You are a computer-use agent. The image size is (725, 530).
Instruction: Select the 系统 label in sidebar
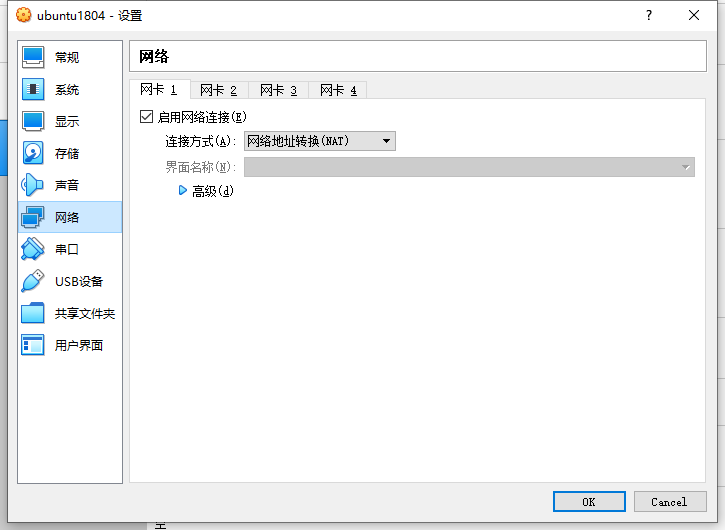click(67, 90)
